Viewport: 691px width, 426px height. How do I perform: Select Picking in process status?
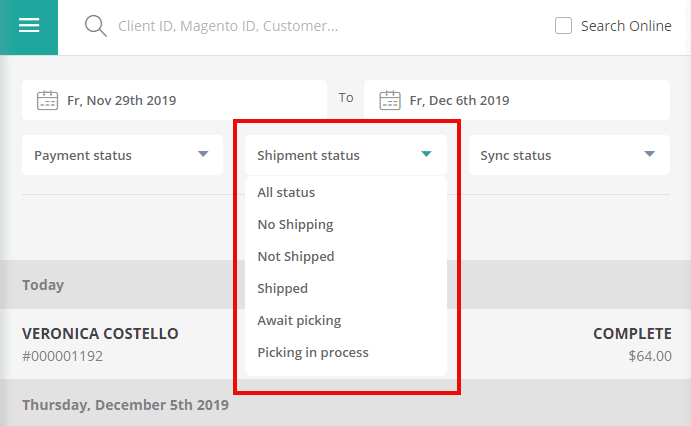pyautogui.click(x=313, y=352)
